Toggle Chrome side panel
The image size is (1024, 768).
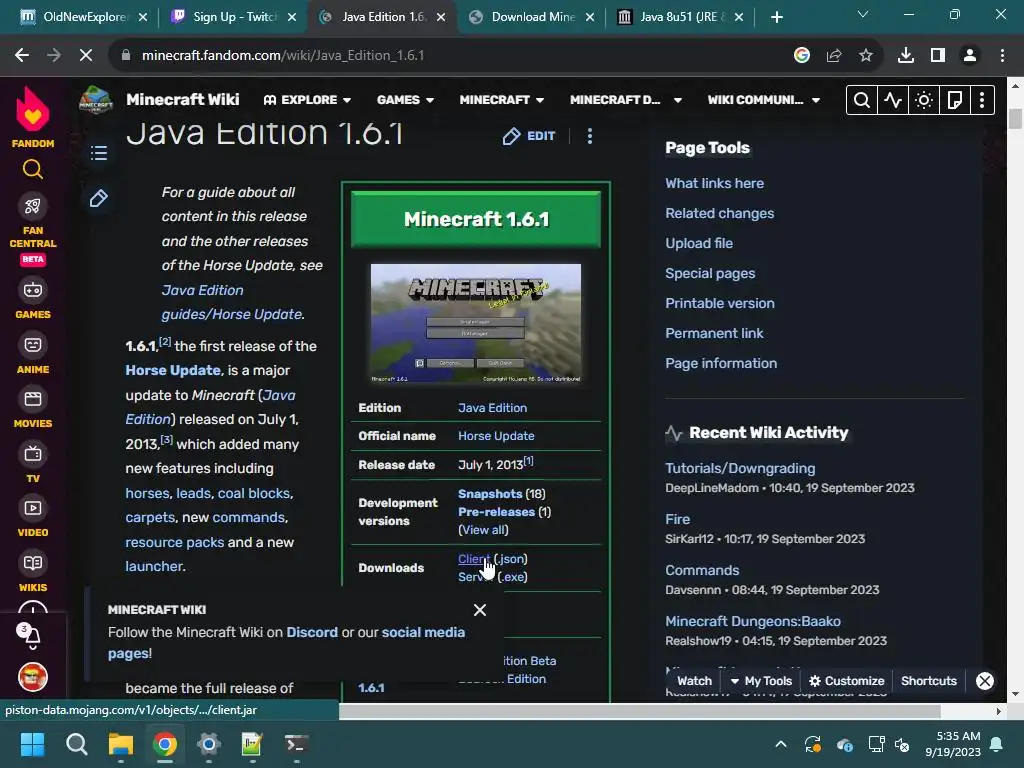point(938,56)
